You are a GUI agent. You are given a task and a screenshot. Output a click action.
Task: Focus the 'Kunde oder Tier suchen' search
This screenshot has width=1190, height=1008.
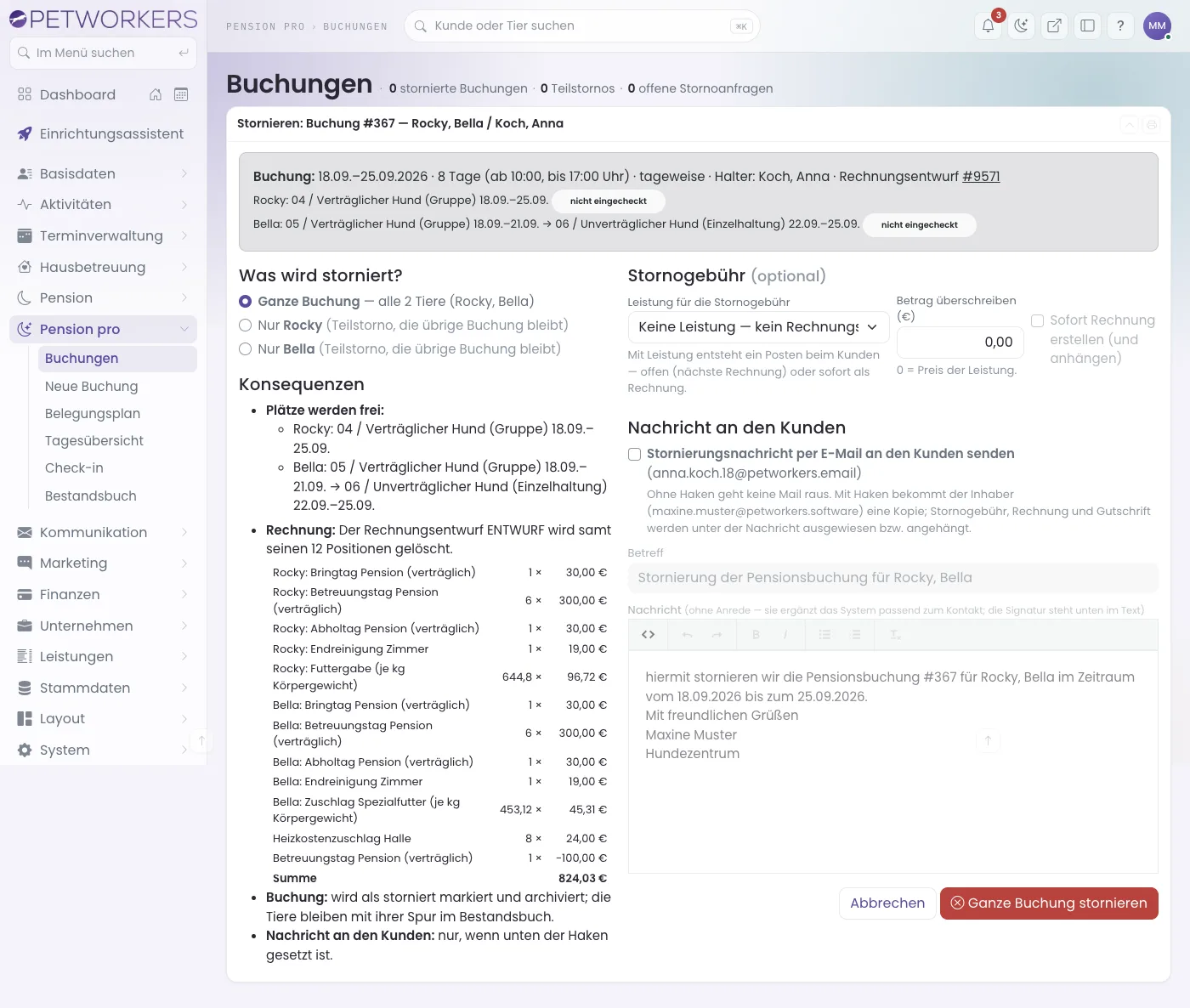pyautogui.click(x=582, y=26)
